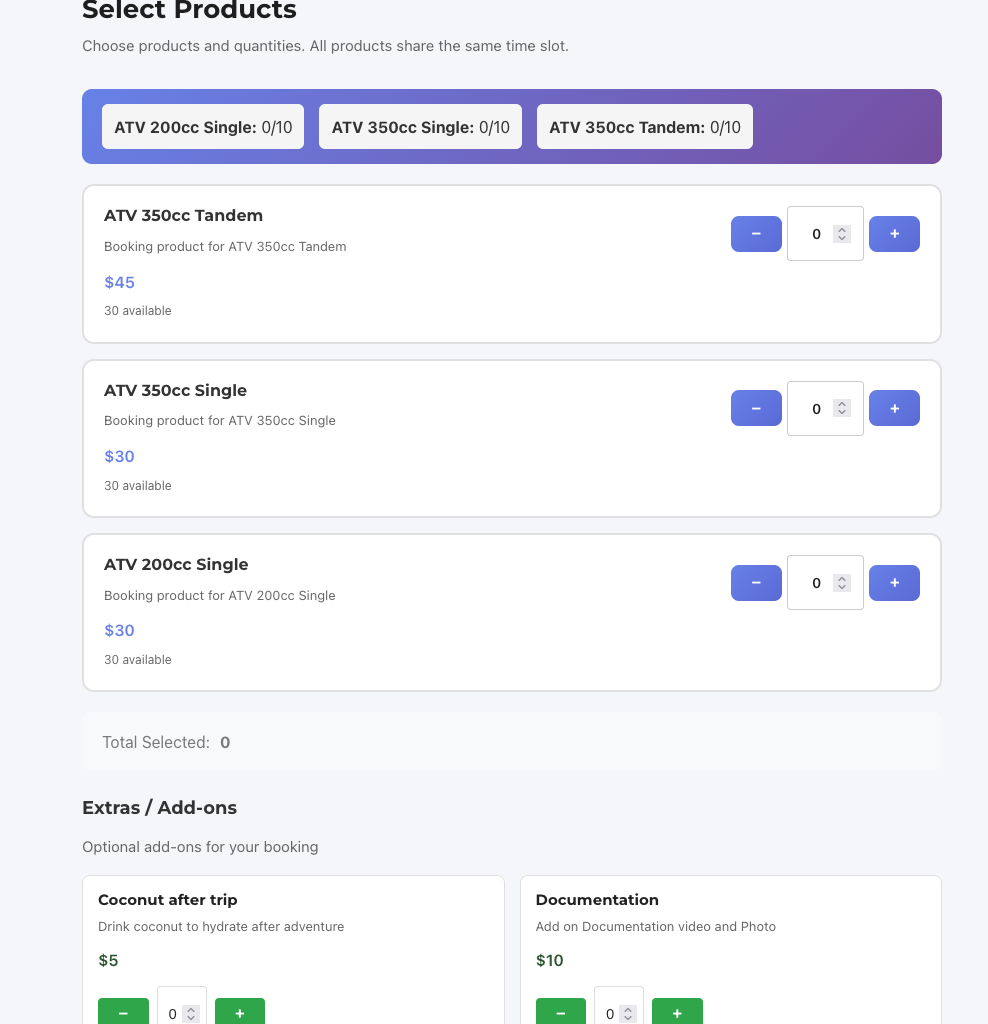The height and width of the screenshot is (1024, 988).
Task: Focus the ATV 350cc Tandem quantity field
Action: click(x=814, y=234)
